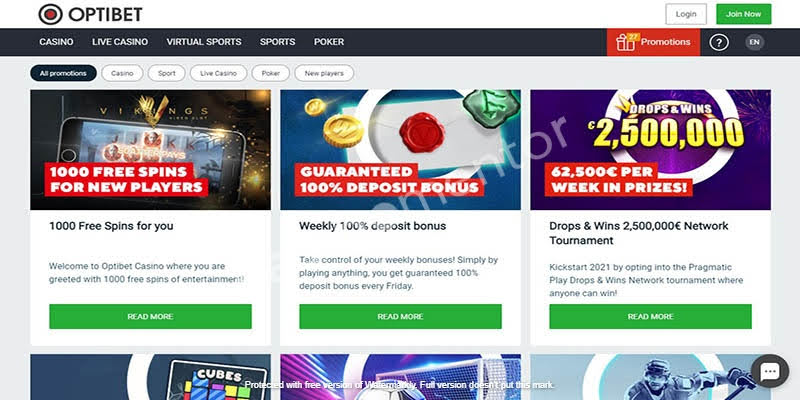Filter promotions by Sport
This screenshot has height=400, width=800.
167,73
